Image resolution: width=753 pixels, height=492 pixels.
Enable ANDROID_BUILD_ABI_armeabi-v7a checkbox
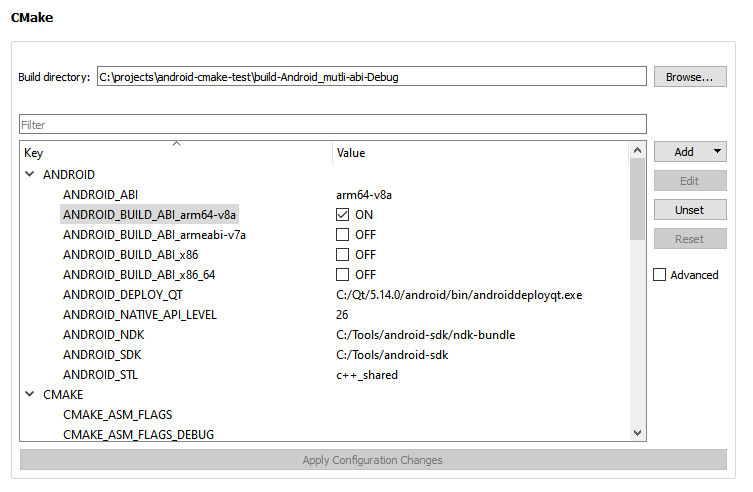[343, 235]
